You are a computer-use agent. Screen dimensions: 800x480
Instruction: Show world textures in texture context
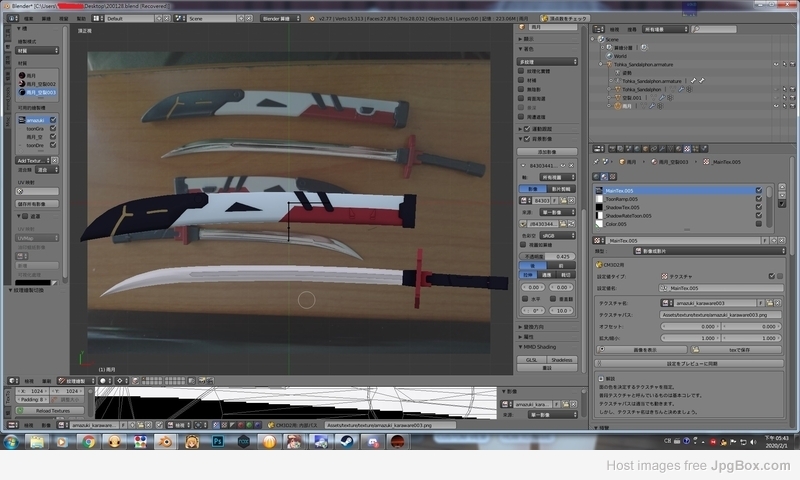[x=596, y=176]
